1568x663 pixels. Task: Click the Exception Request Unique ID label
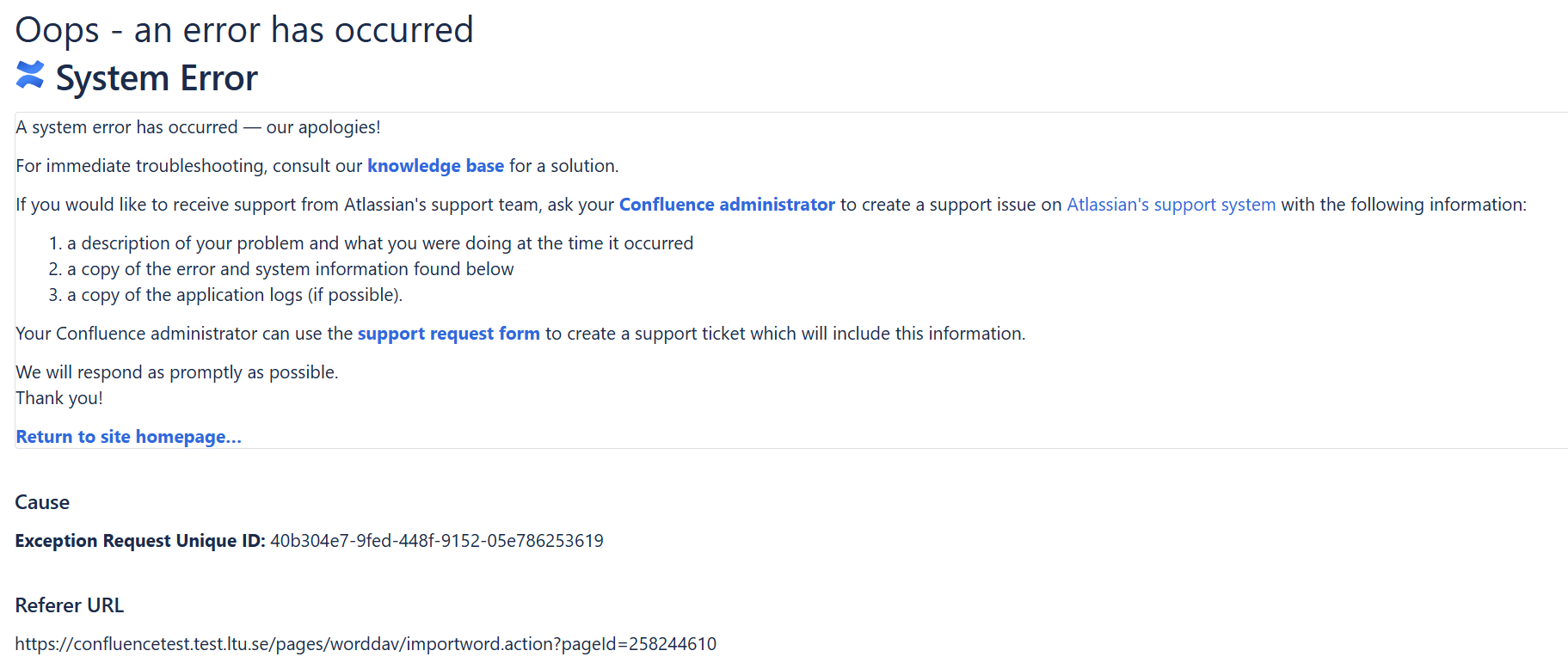point(140,541)
